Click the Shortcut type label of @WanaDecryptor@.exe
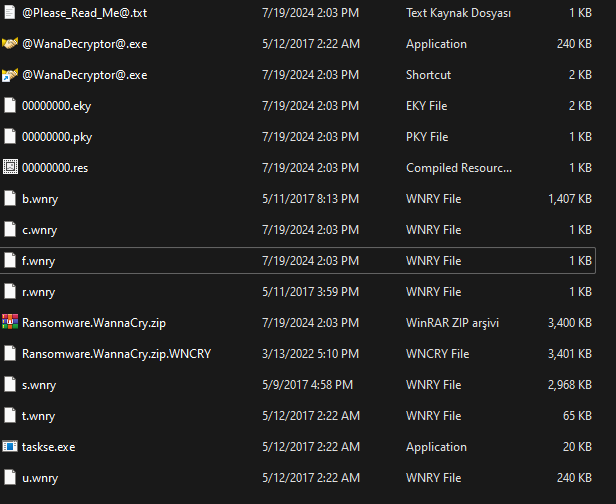This screenshot has width=616, height=504. coord(428,75)
